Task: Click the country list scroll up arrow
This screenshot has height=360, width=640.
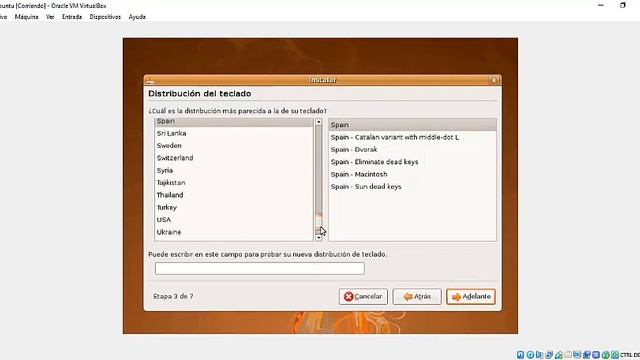Action: point(318,122)
